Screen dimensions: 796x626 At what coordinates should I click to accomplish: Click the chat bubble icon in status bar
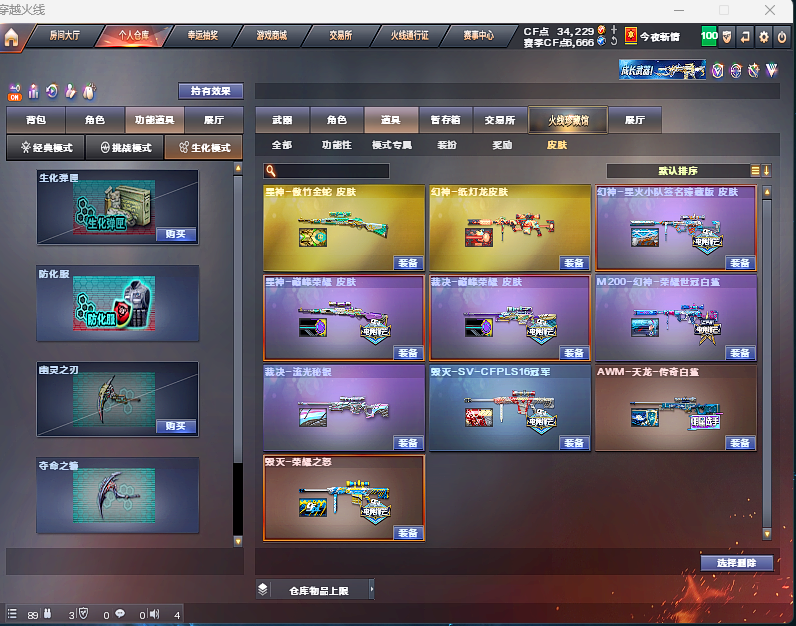120,614
